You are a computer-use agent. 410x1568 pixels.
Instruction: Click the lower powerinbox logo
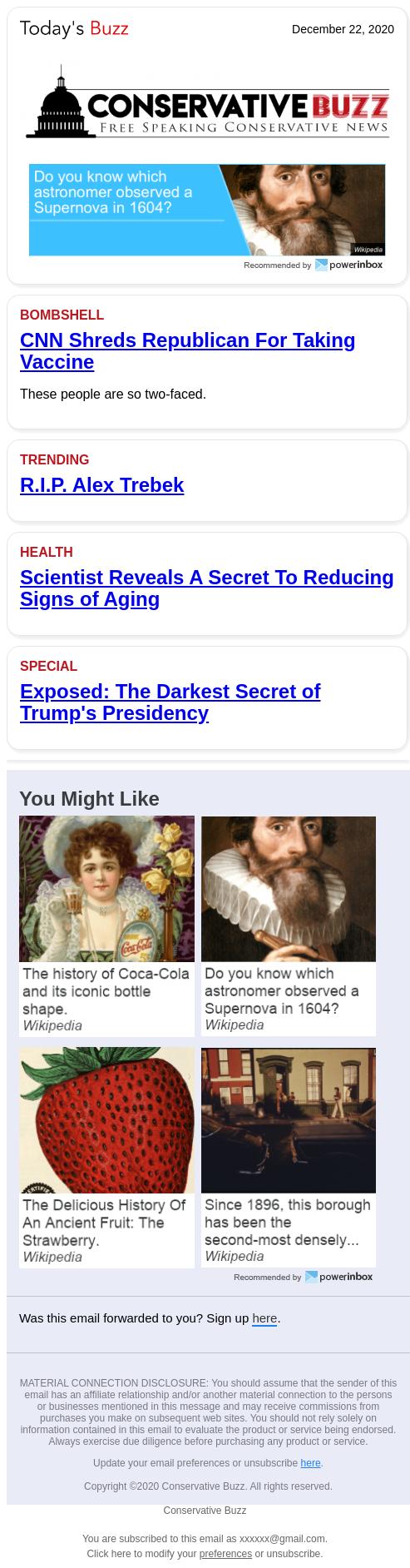(x=339, y=1276)
